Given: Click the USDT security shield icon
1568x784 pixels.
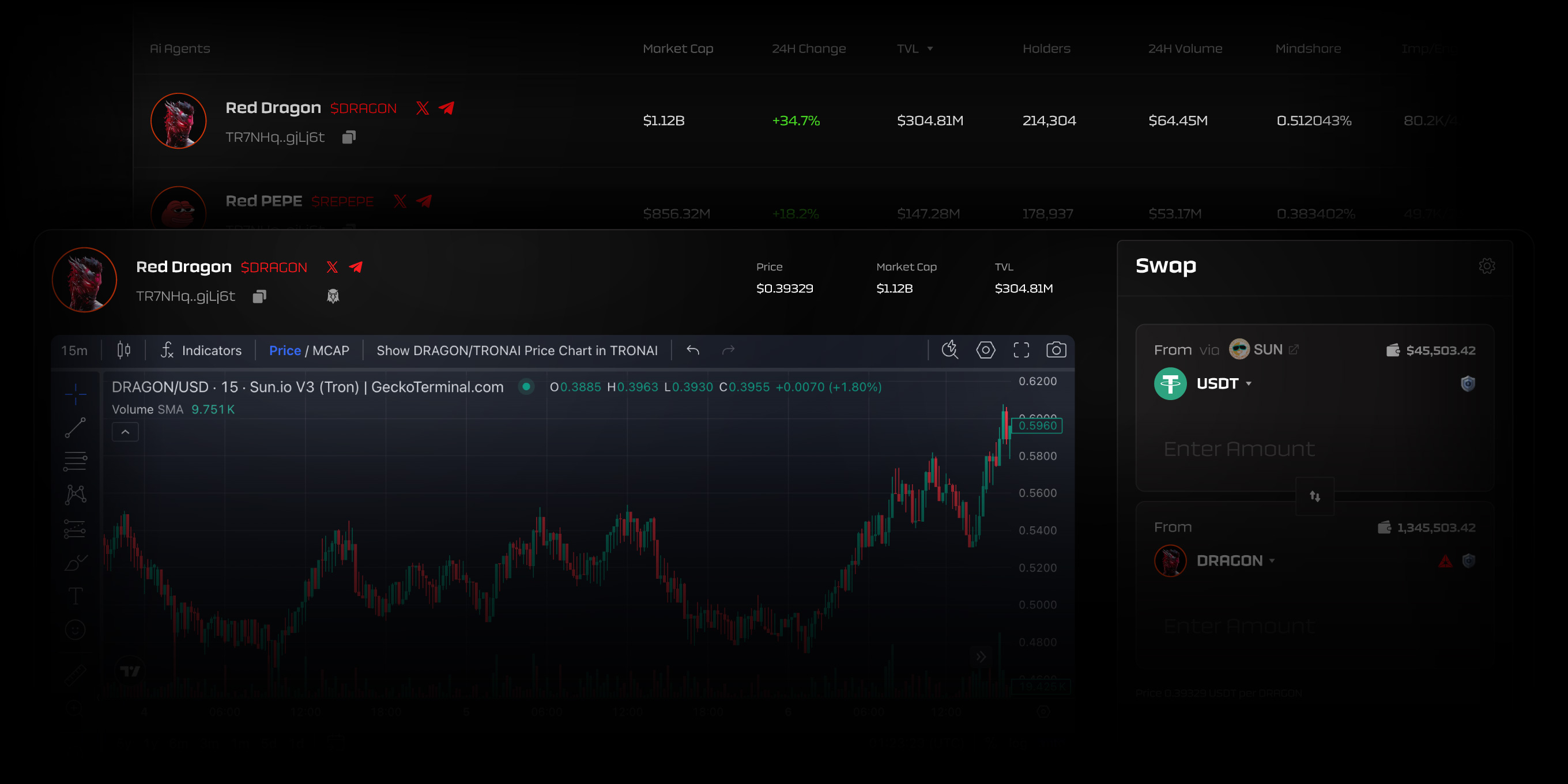Looking at the screenshot, I should click(1468, 383).
